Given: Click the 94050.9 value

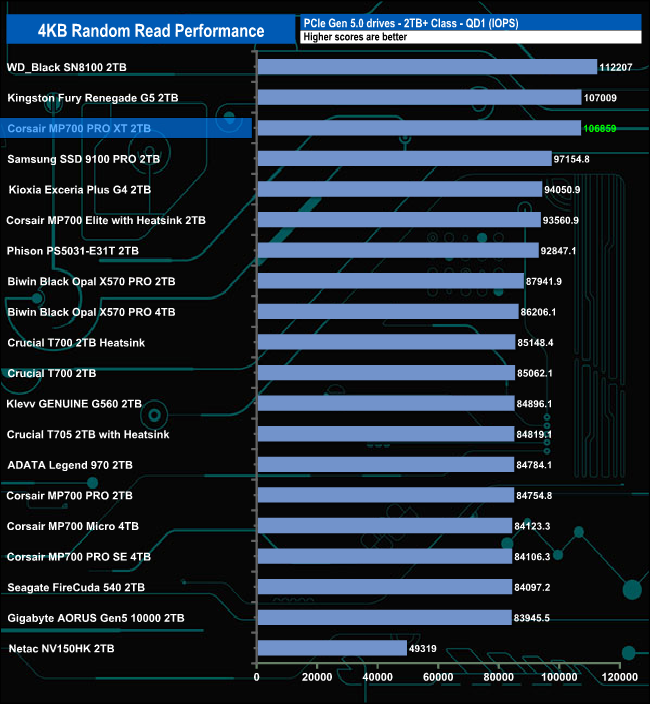Looking at the screenshot, I should tap(562, 189).
